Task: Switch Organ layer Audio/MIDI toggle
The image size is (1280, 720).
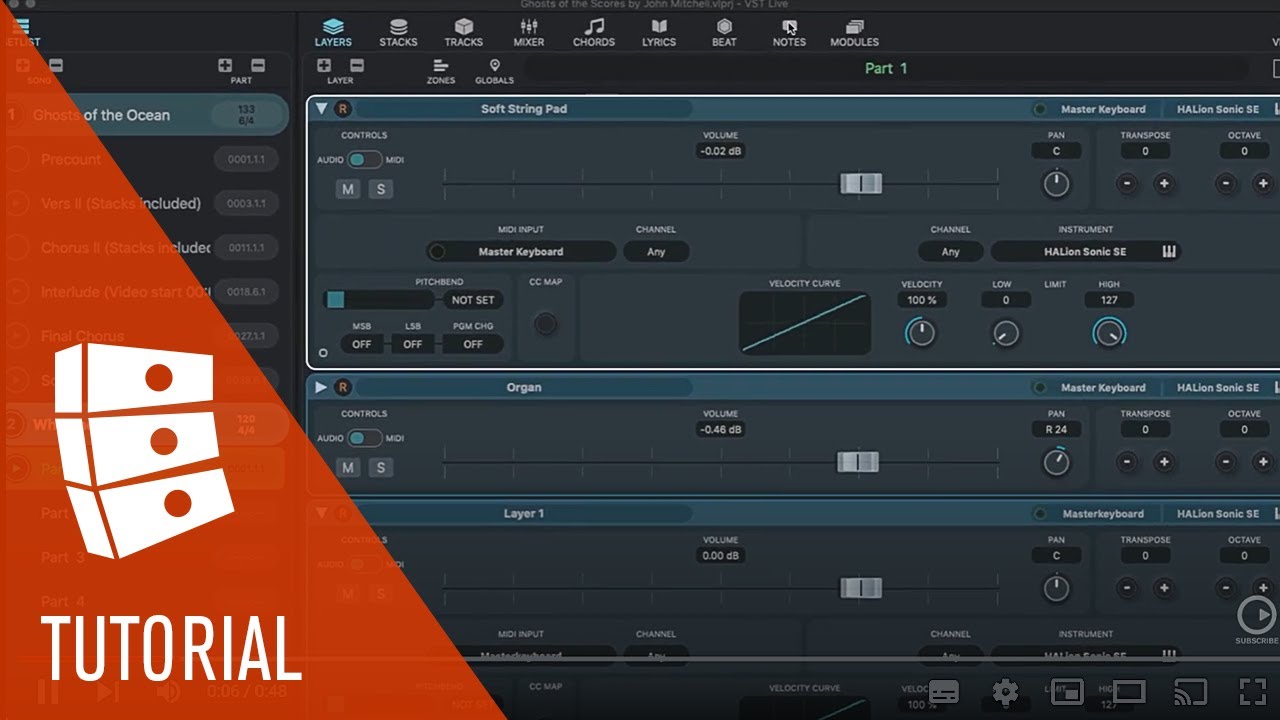Action: click(365, 437)
